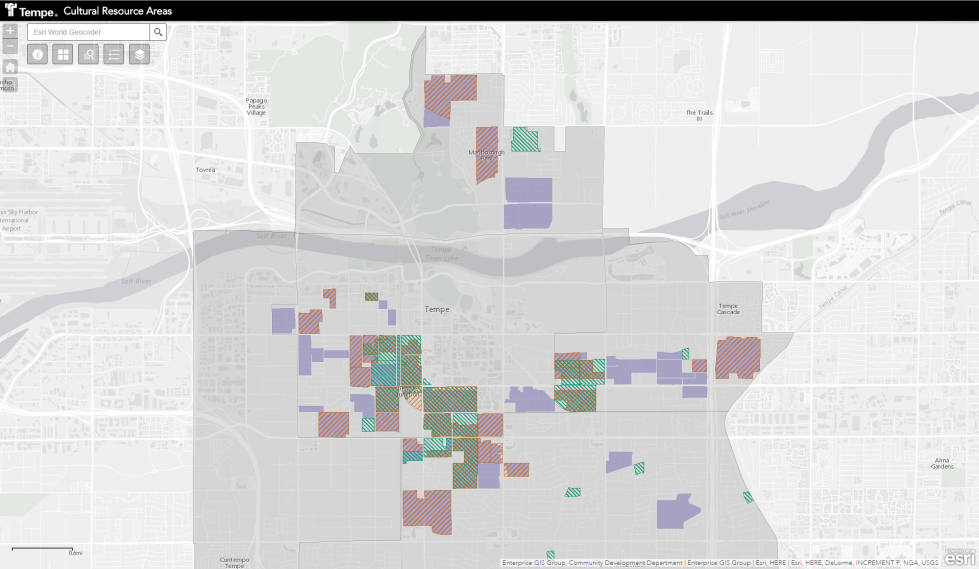Click the Alma Gardens map label
This screenshot has height=569, width=979.
(942, 463)
